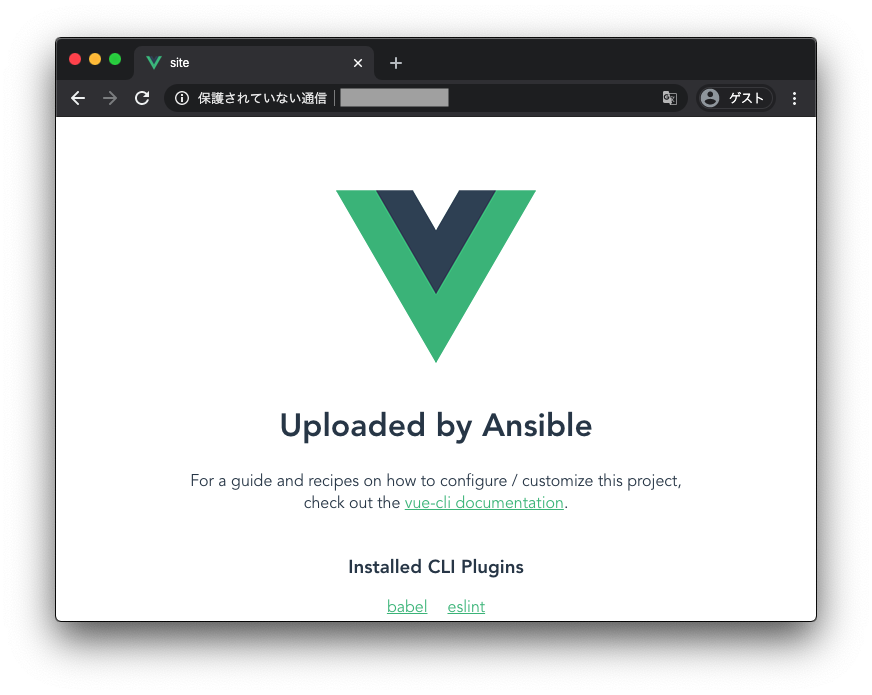The height and width of the screenshot is (695, 872).
Task: Reload the current page
Action: [x=142, y=98]
